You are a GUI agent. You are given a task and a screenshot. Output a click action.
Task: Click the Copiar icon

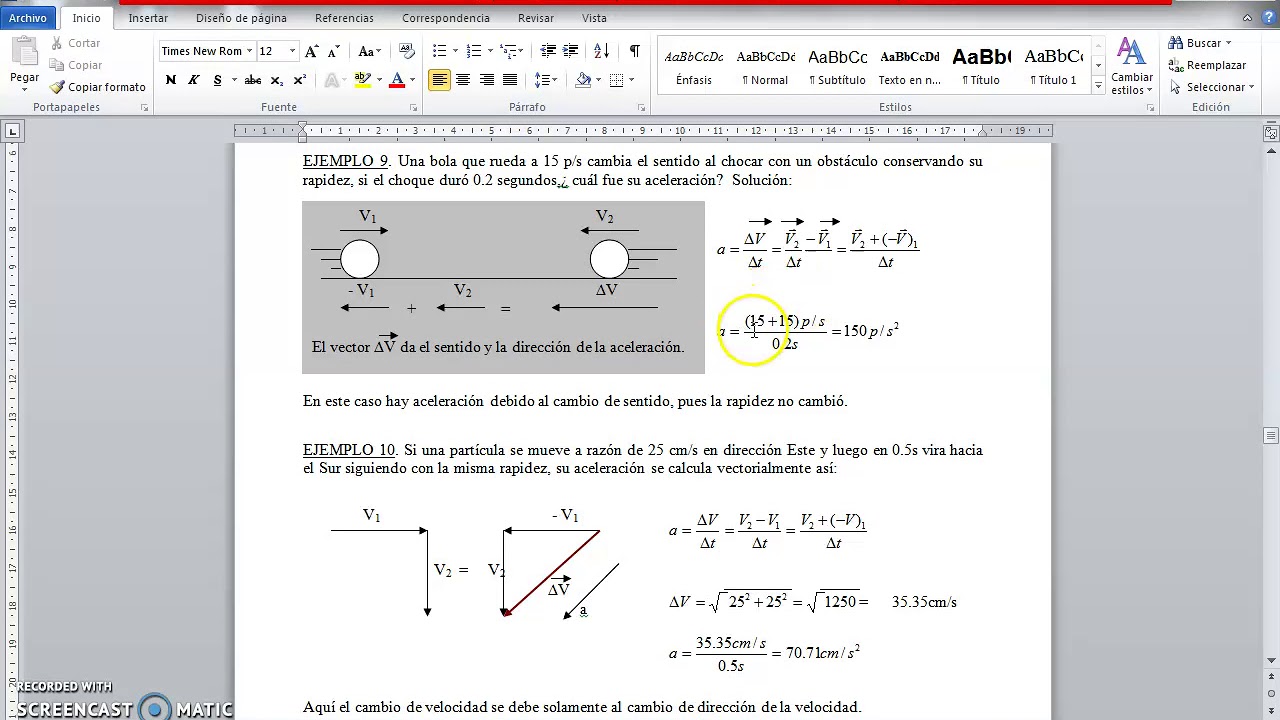(x=58, y=65)
